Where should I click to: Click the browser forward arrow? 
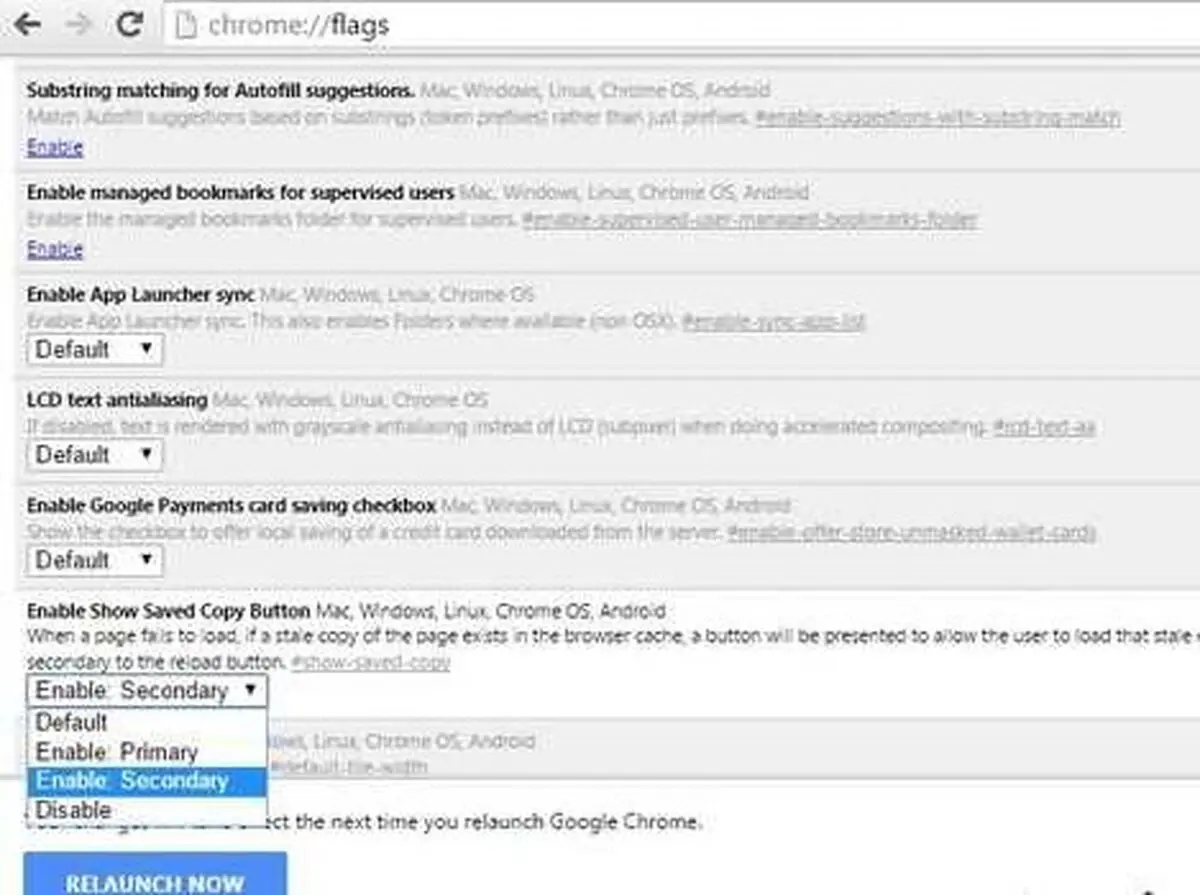80,23
